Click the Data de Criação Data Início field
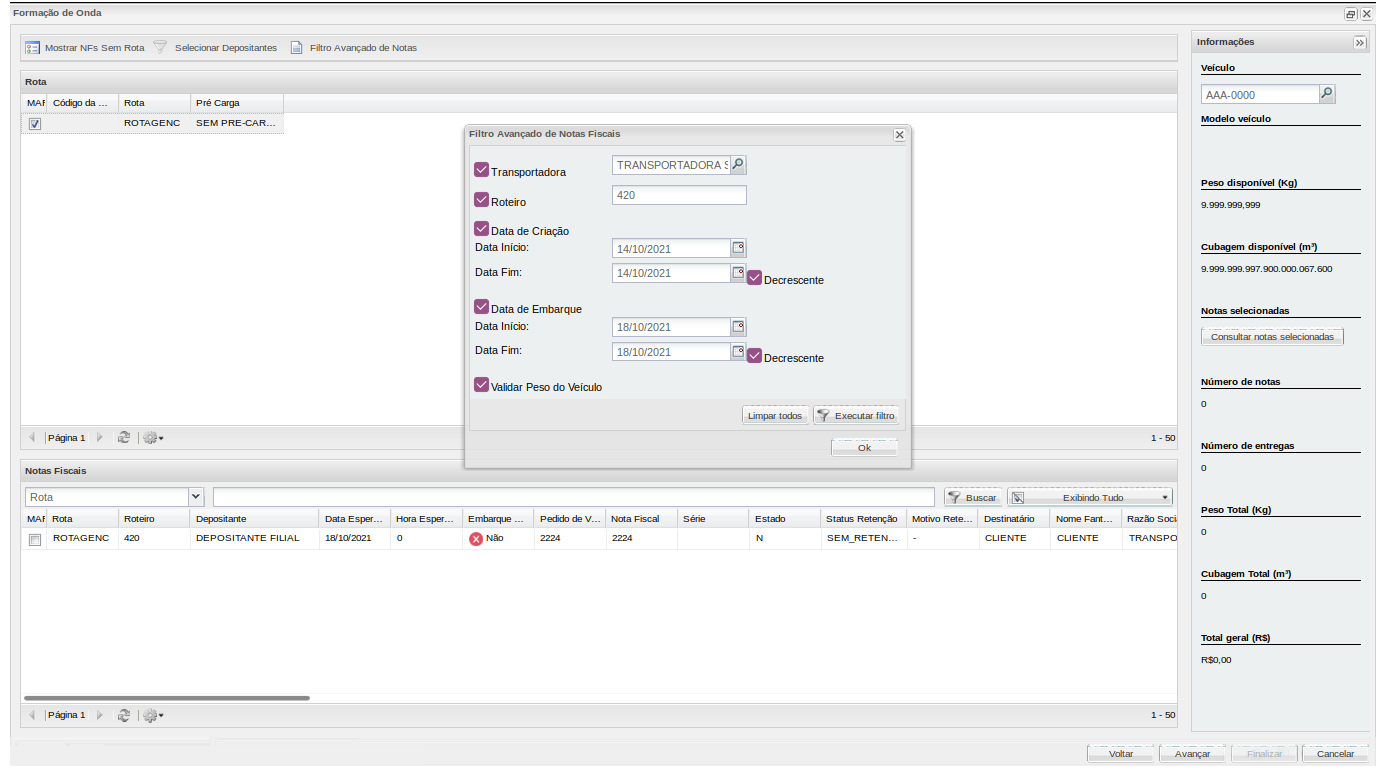 (671, 248)
